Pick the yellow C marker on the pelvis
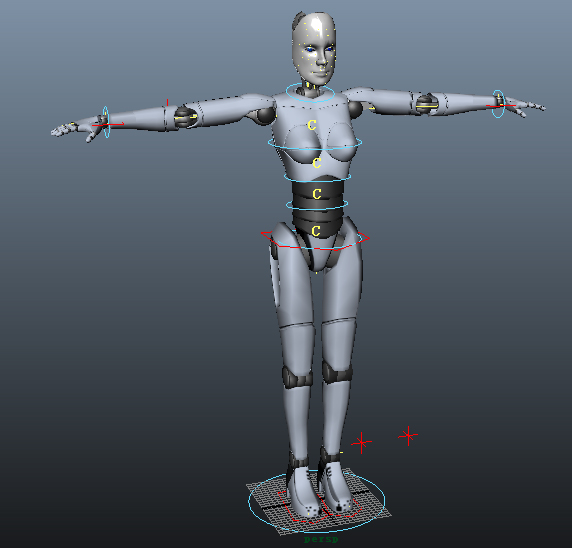 316,231
